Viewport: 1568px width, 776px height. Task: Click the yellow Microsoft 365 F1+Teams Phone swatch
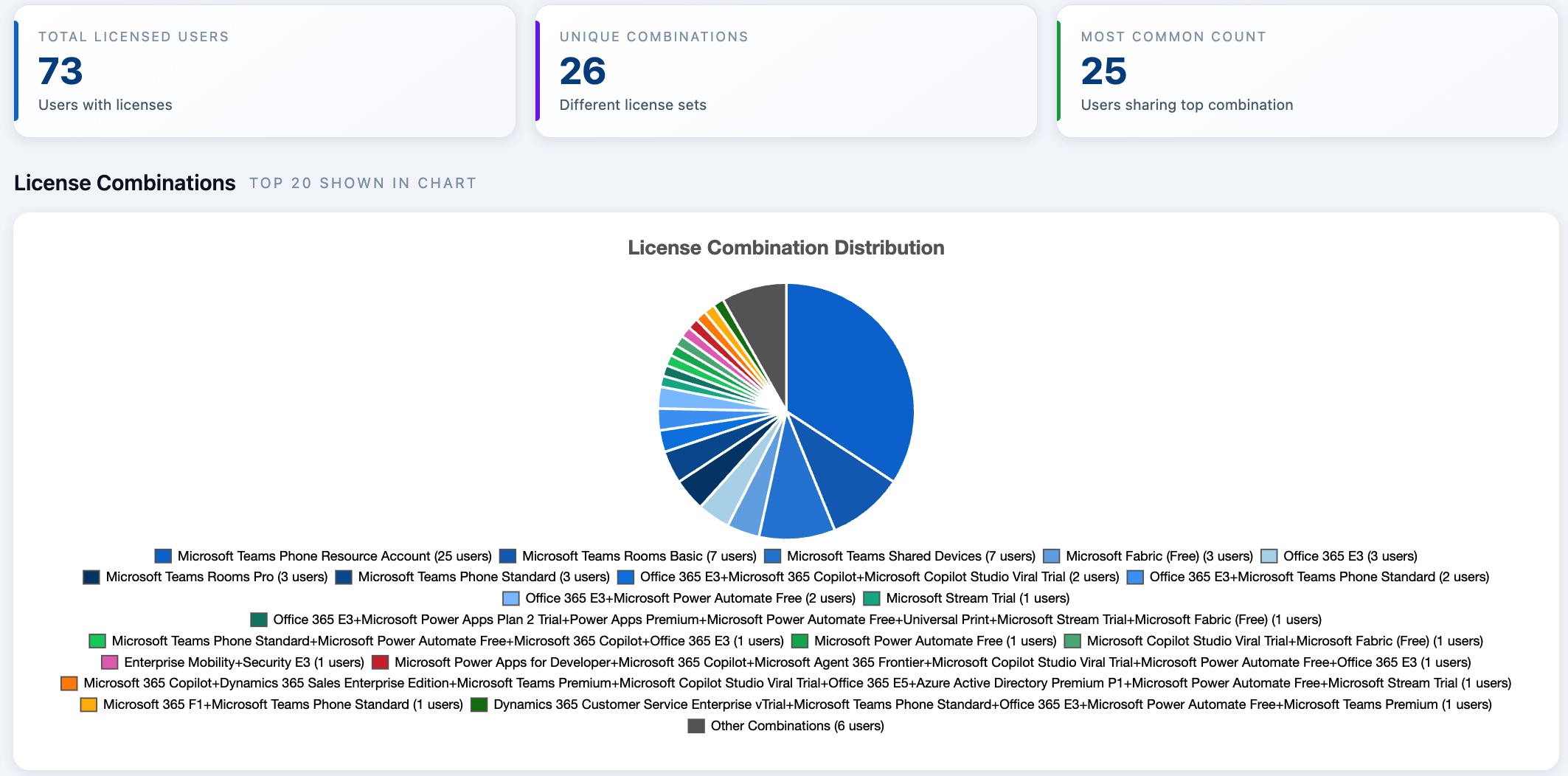[89, 704]
